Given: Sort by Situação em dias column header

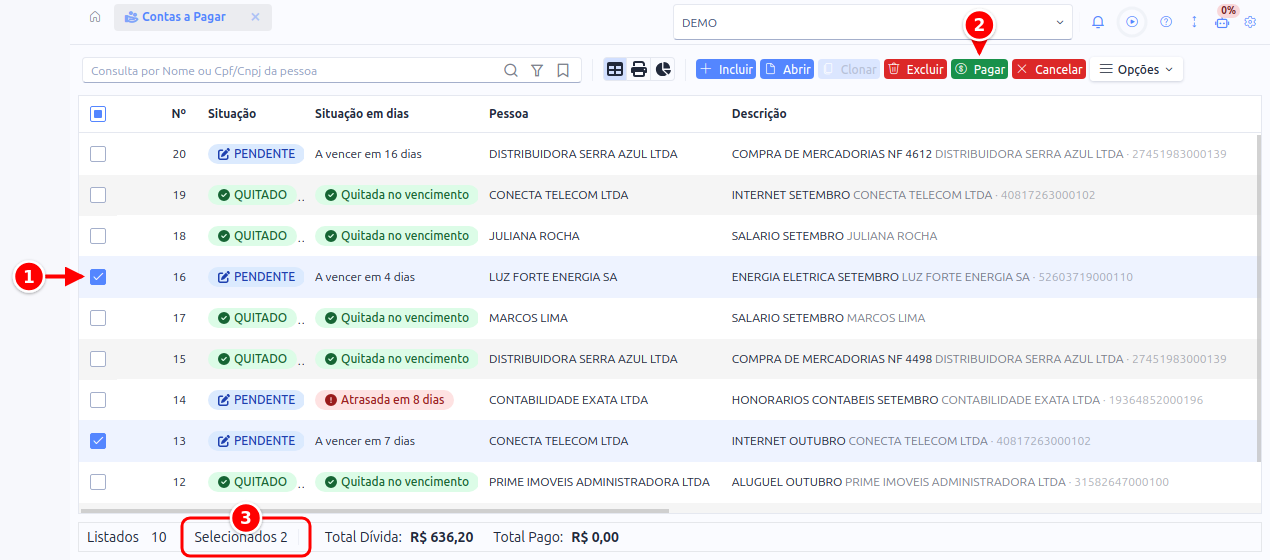Looking at the screenshot, I should tap(362, 114).
